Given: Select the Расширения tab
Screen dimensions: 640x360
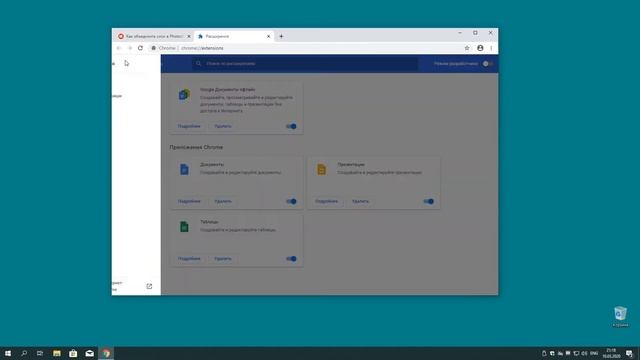Looking at the screenshot, I should [234, 36].
